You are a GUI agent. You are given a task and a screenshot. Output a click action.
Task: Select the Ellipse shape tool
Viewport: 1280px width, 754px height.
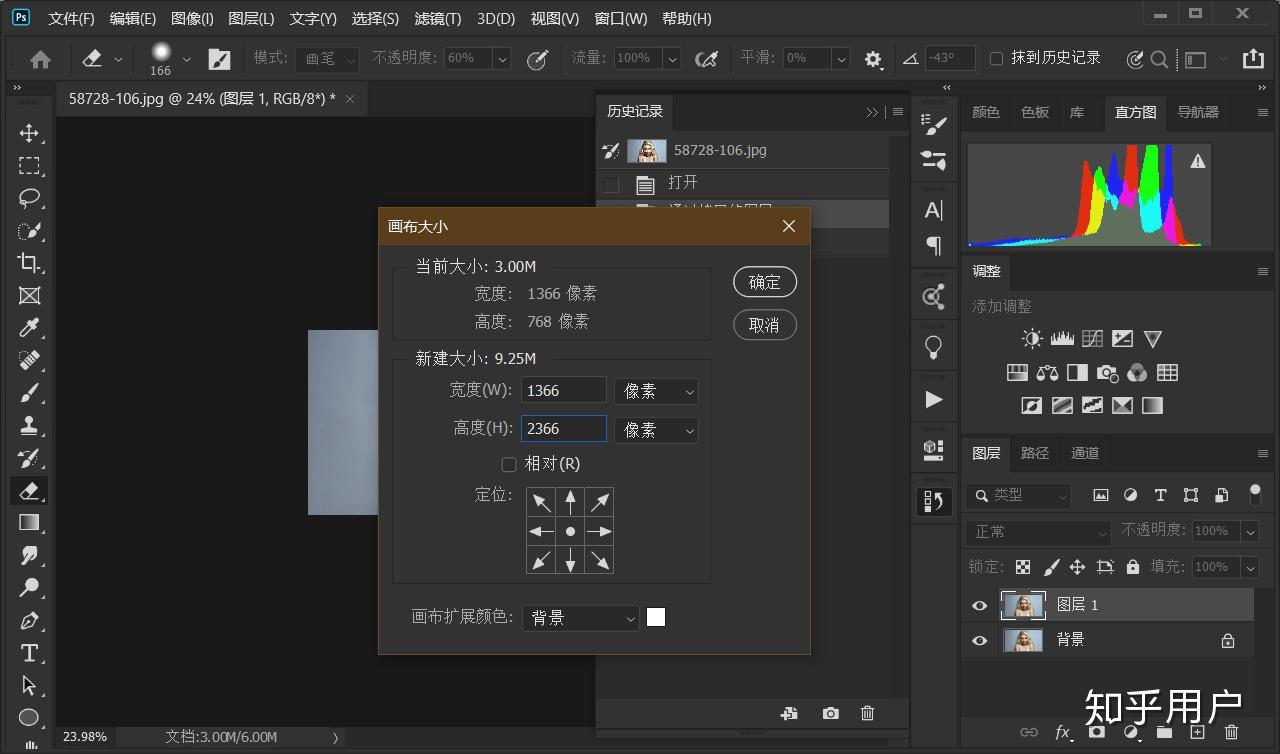click(29, 717)
